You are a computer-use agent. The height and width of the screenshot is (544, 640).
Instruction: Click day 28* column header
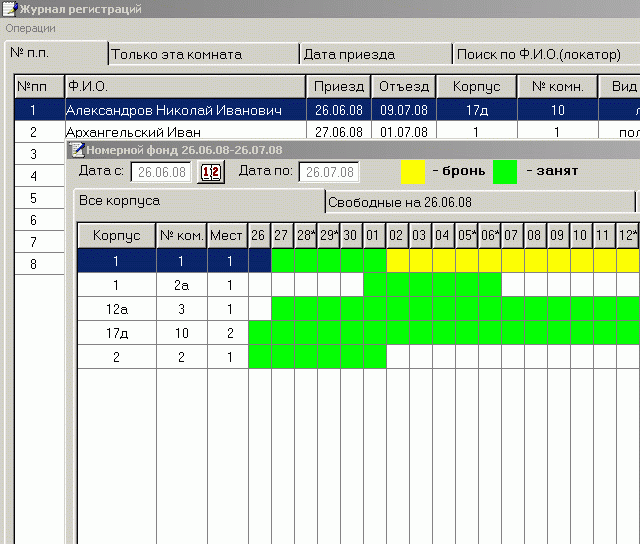point(306,235)
